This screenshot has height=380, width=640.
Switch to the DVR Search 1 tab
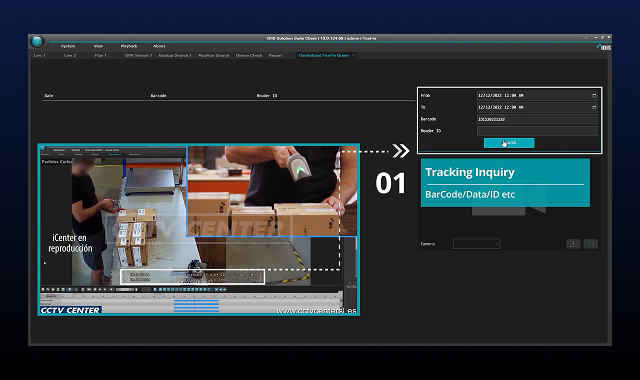pos(138,55)
